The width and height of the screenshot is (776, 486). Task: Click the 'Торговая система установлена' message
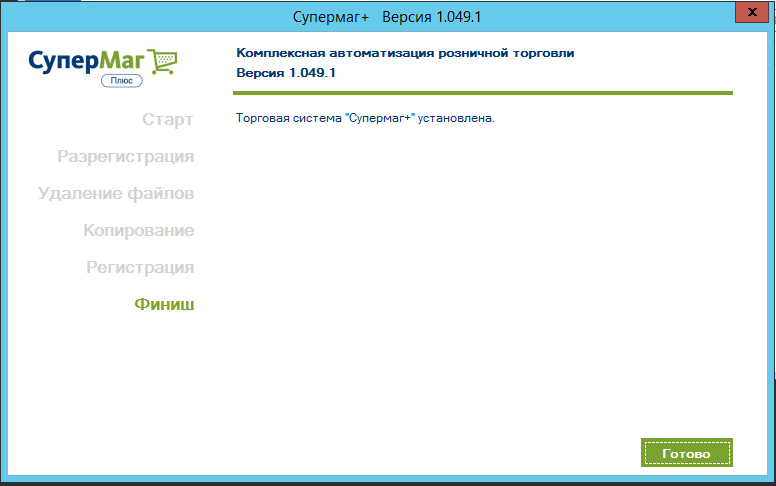(365, 118)
